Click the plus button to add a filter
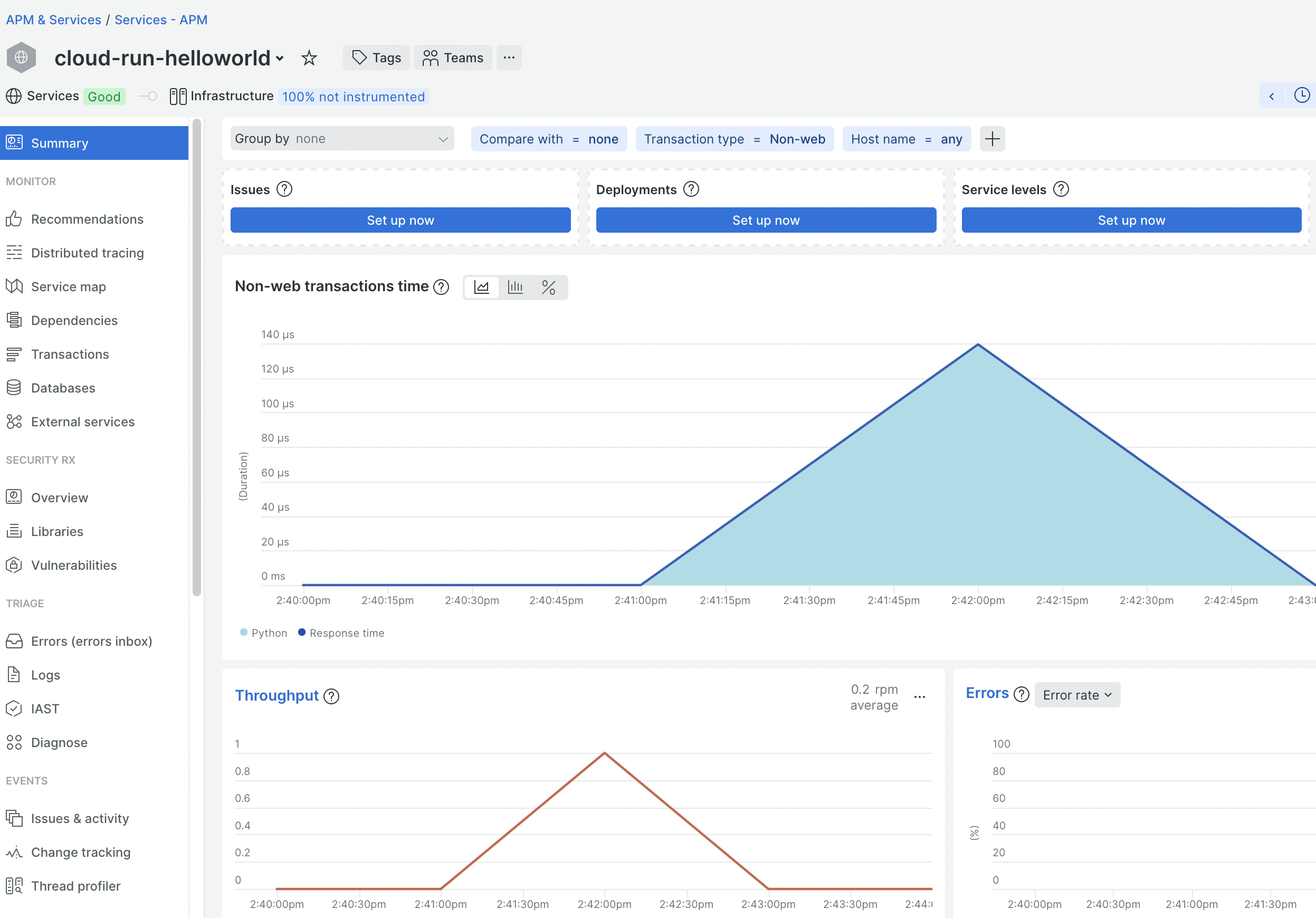This screenshot has height=918, width=1316. pyautogui.click(x=992, y=138)
